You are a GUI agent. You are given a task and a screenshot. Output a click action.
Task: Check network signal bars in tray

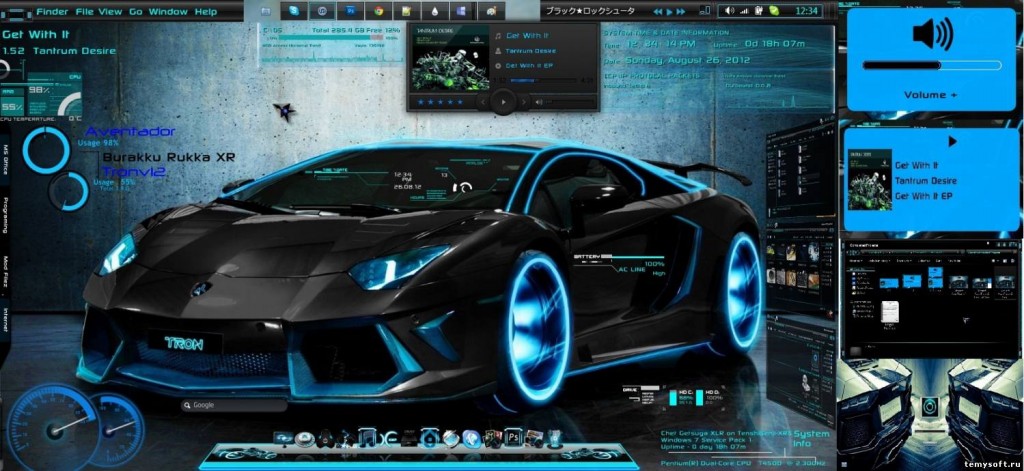click(x=744, y=11)
